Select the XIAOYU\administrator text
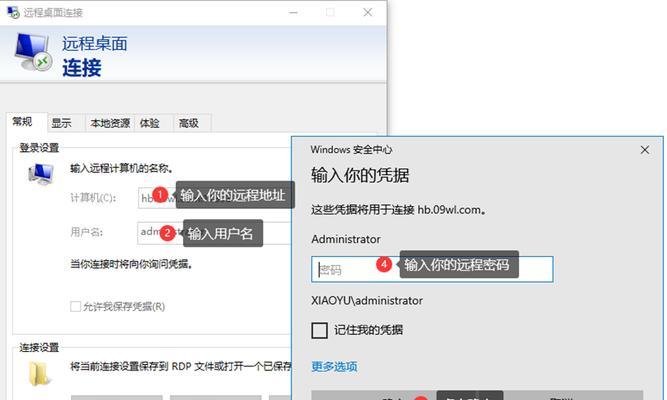Image resolution: width=667 pixels, height=400 pixels. [x=367, y=300]
